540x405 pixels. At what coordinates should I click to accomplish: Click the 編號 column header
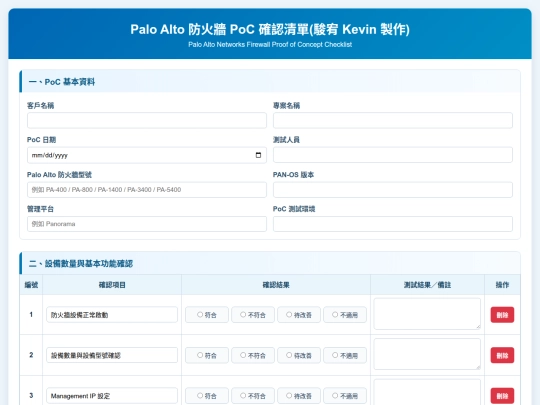(x=31, y=285)
